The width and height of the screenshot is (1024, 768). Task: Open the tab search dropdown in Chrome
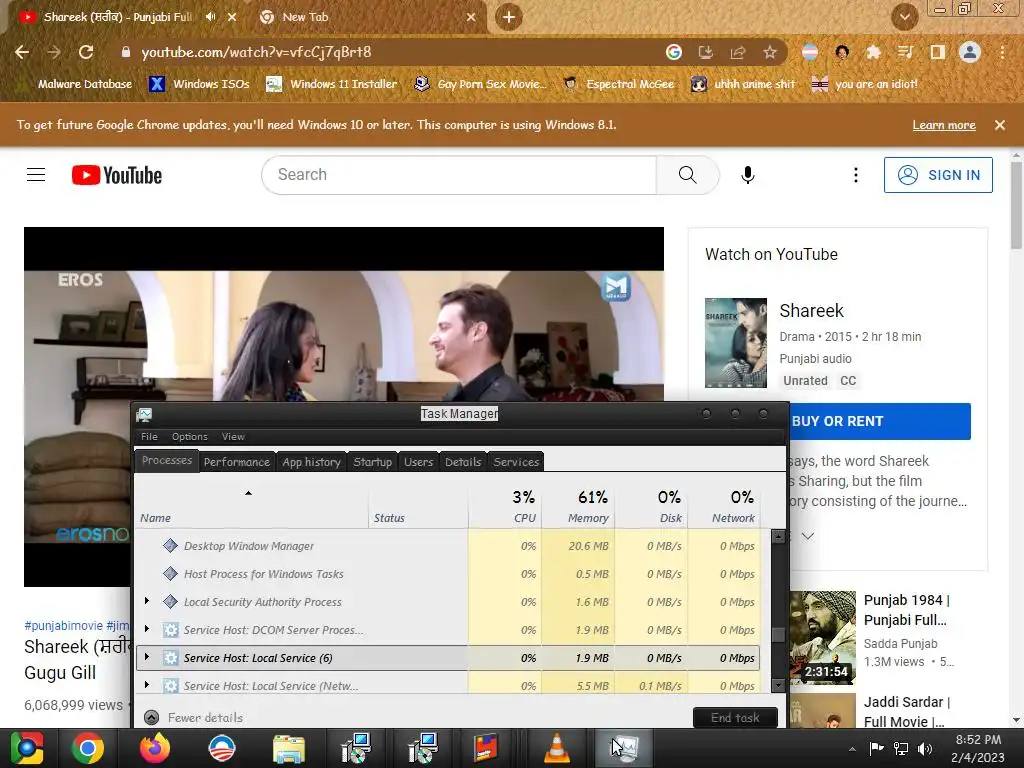[x=904, y=17]
